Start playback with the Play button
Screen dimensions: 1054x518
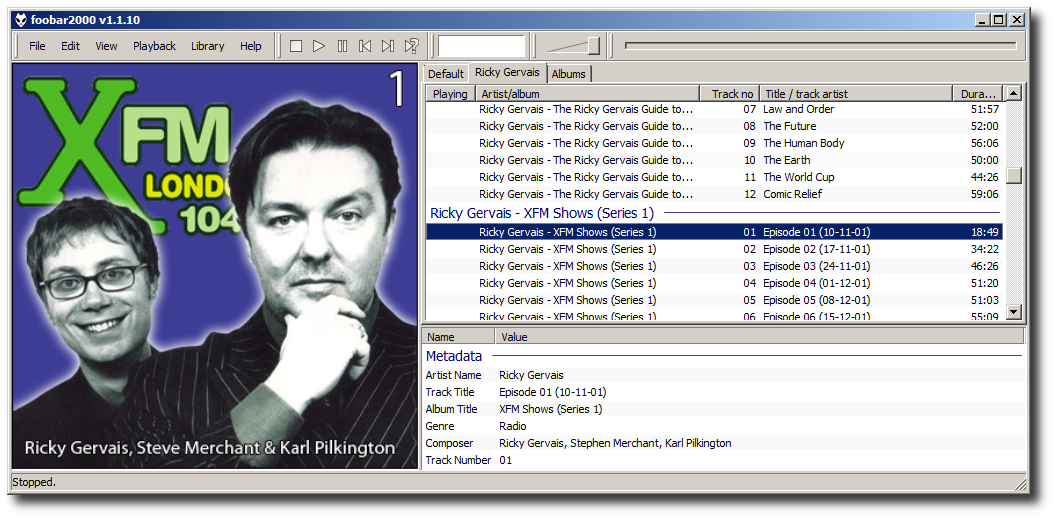[x=319, y=46]
